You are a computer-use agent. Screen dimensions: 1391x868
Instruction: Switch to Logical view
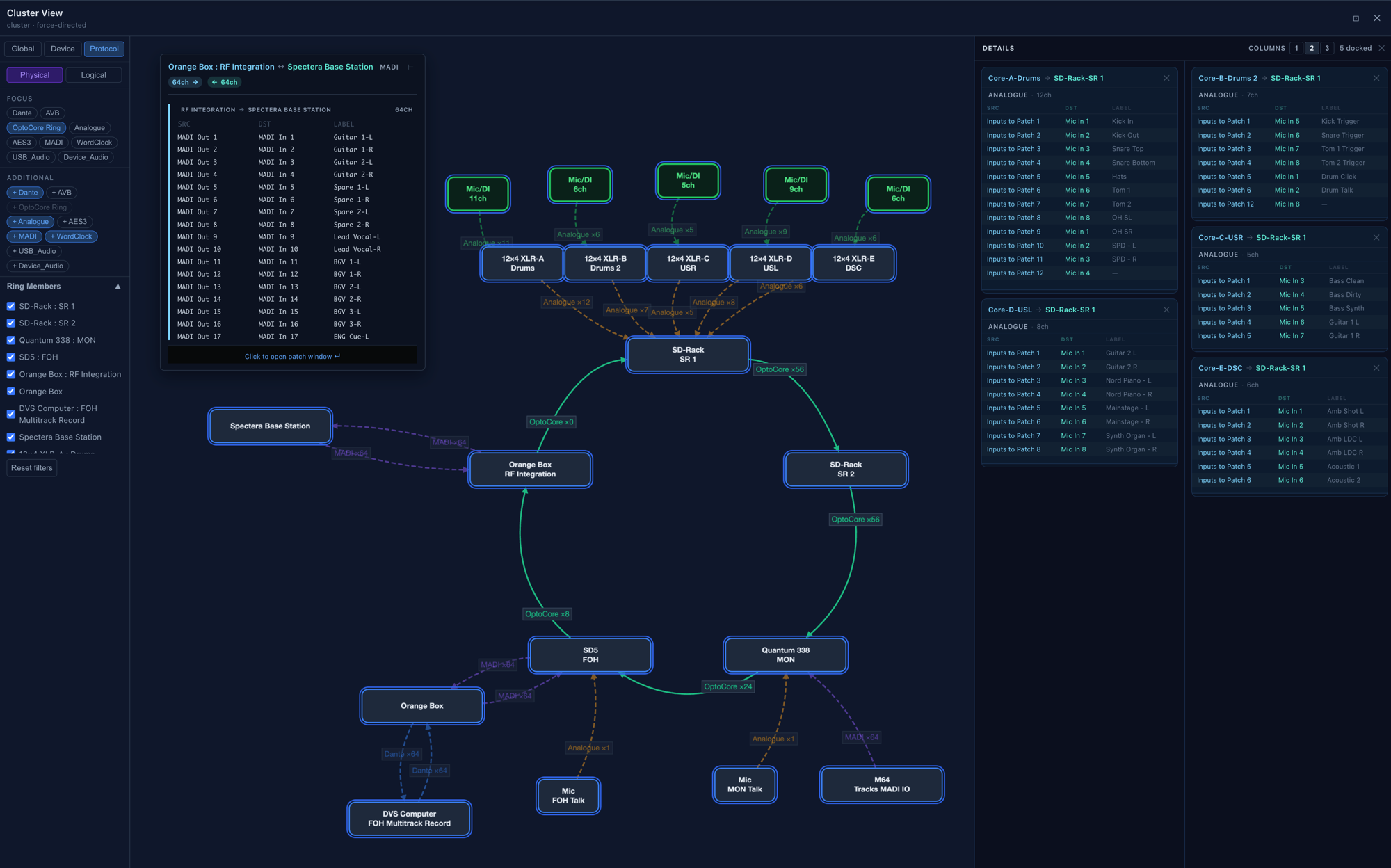pos(93,75)
